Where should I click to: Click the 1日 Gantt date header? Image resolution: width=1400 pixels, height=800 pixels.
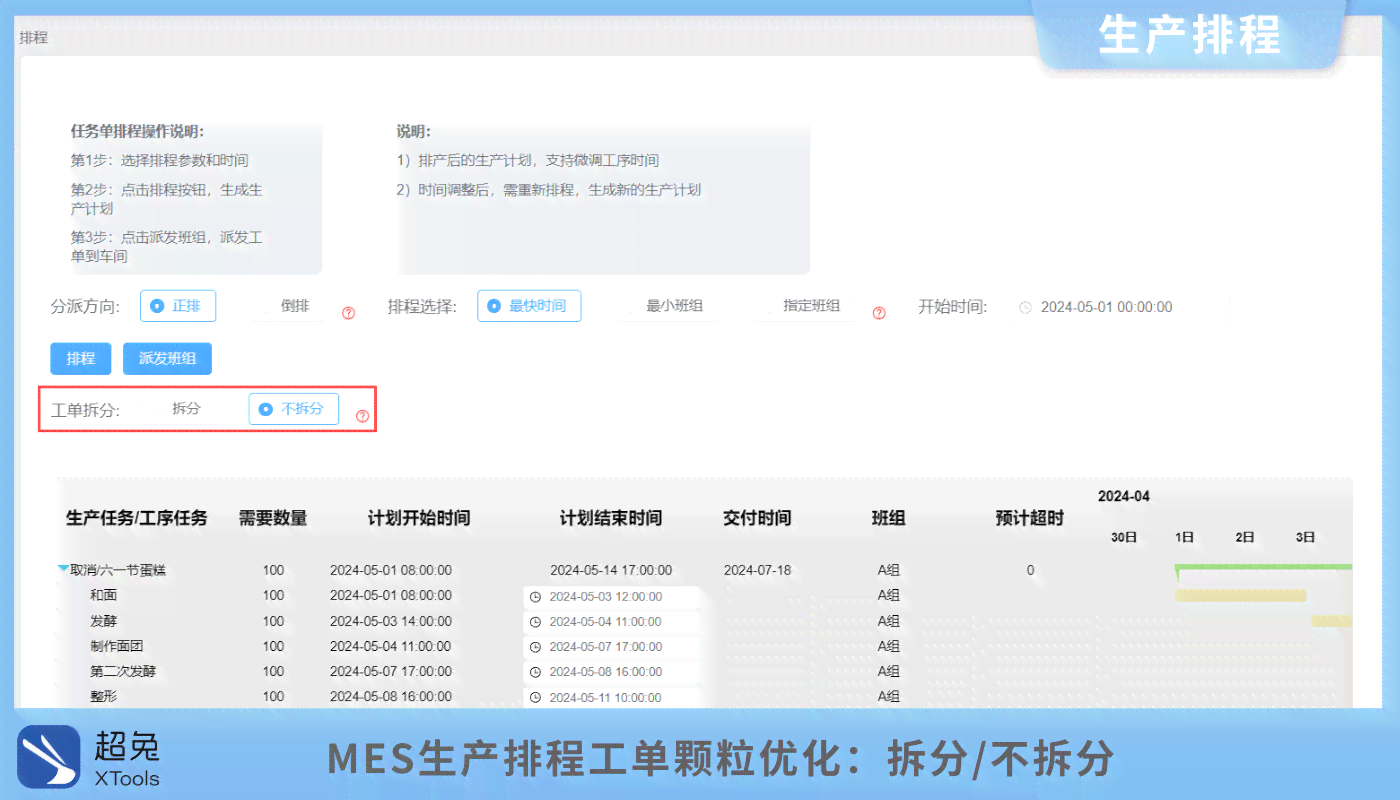pos(1185,537)
